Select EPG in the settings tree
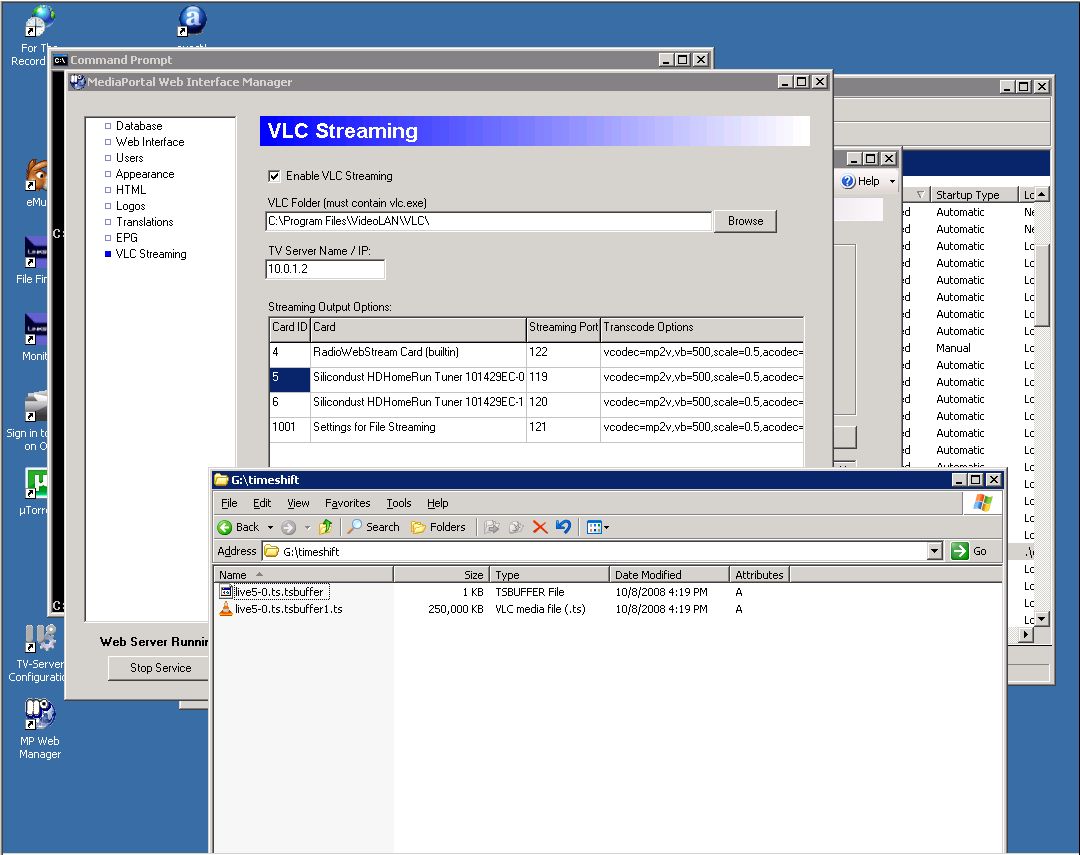 tap(126, 238)
